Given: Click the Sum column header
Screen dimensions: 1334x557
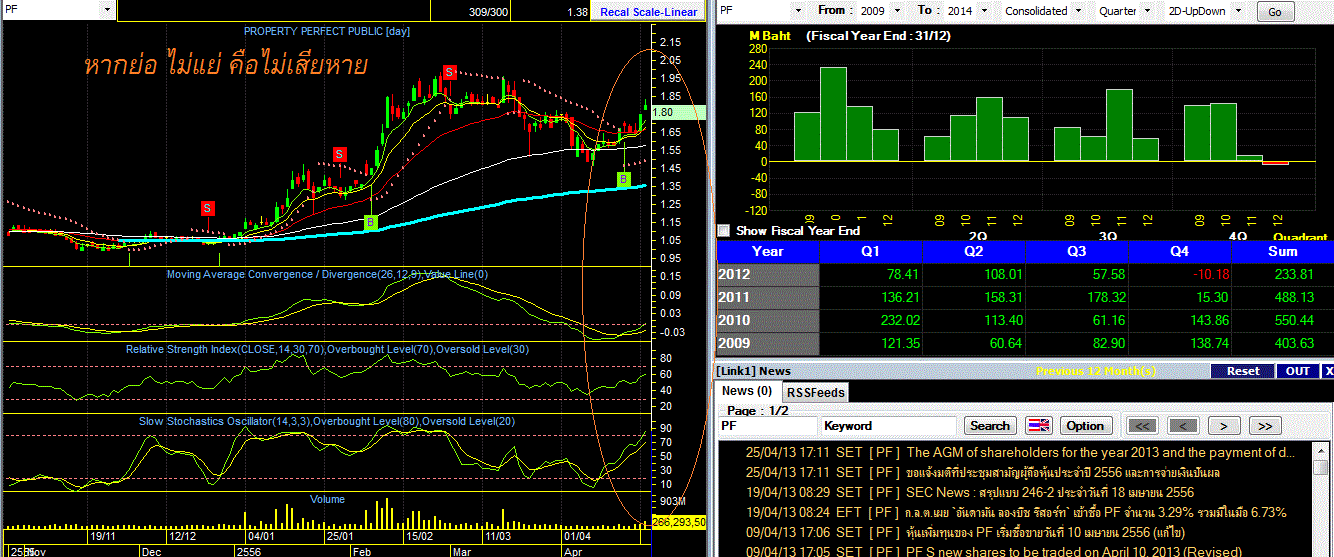Looking at the screenshot, I should (x=1281, y=252).
